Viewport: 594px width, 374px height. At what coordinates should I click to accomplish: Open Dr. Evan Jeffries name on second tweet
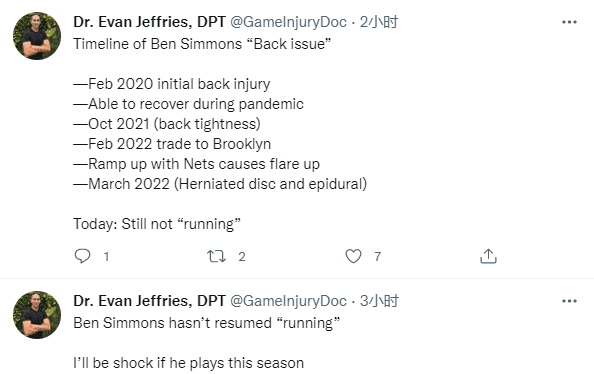pyautogui.click(x=150, y=301)
